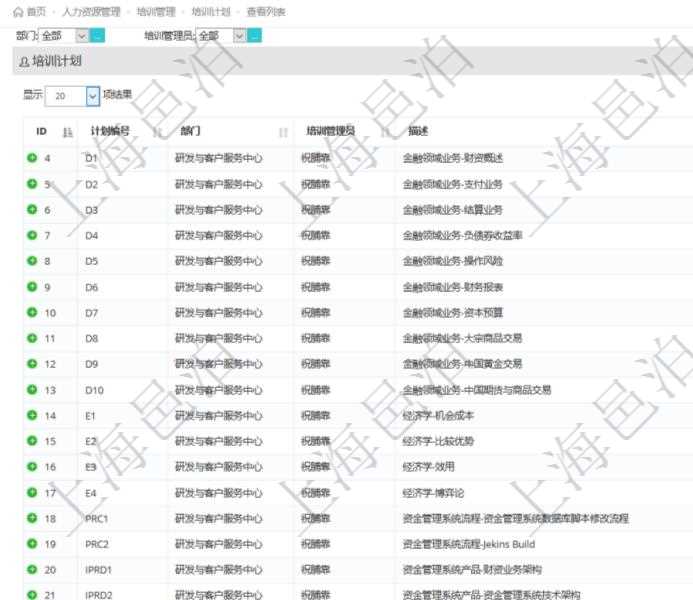693x600 pixels.
Task: Click the 描述 column header
Action: (418, 131)
